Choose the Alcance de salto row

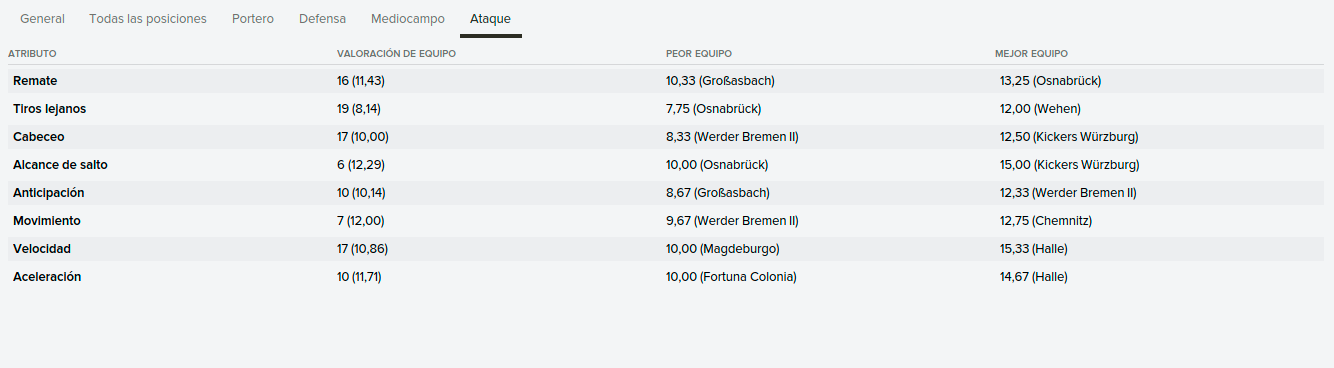click(667, 164)
